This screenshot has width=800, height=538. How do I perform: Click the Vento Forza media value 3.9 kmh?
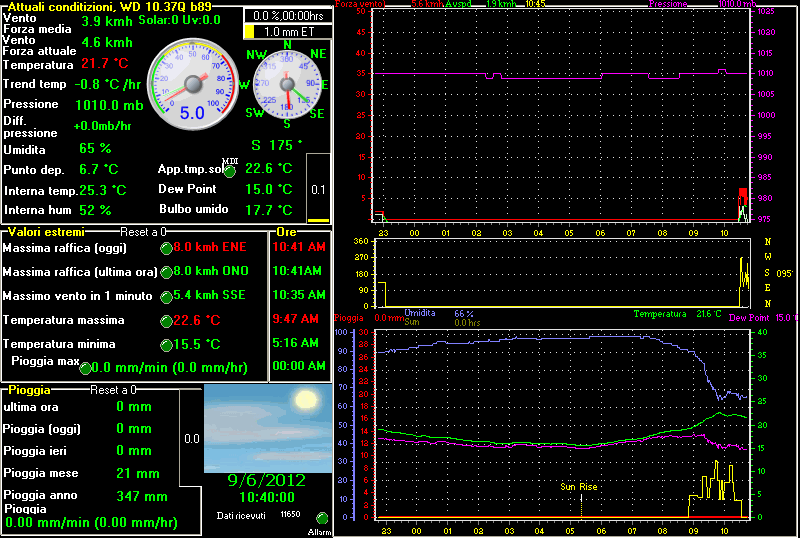(x=107, y=21)
